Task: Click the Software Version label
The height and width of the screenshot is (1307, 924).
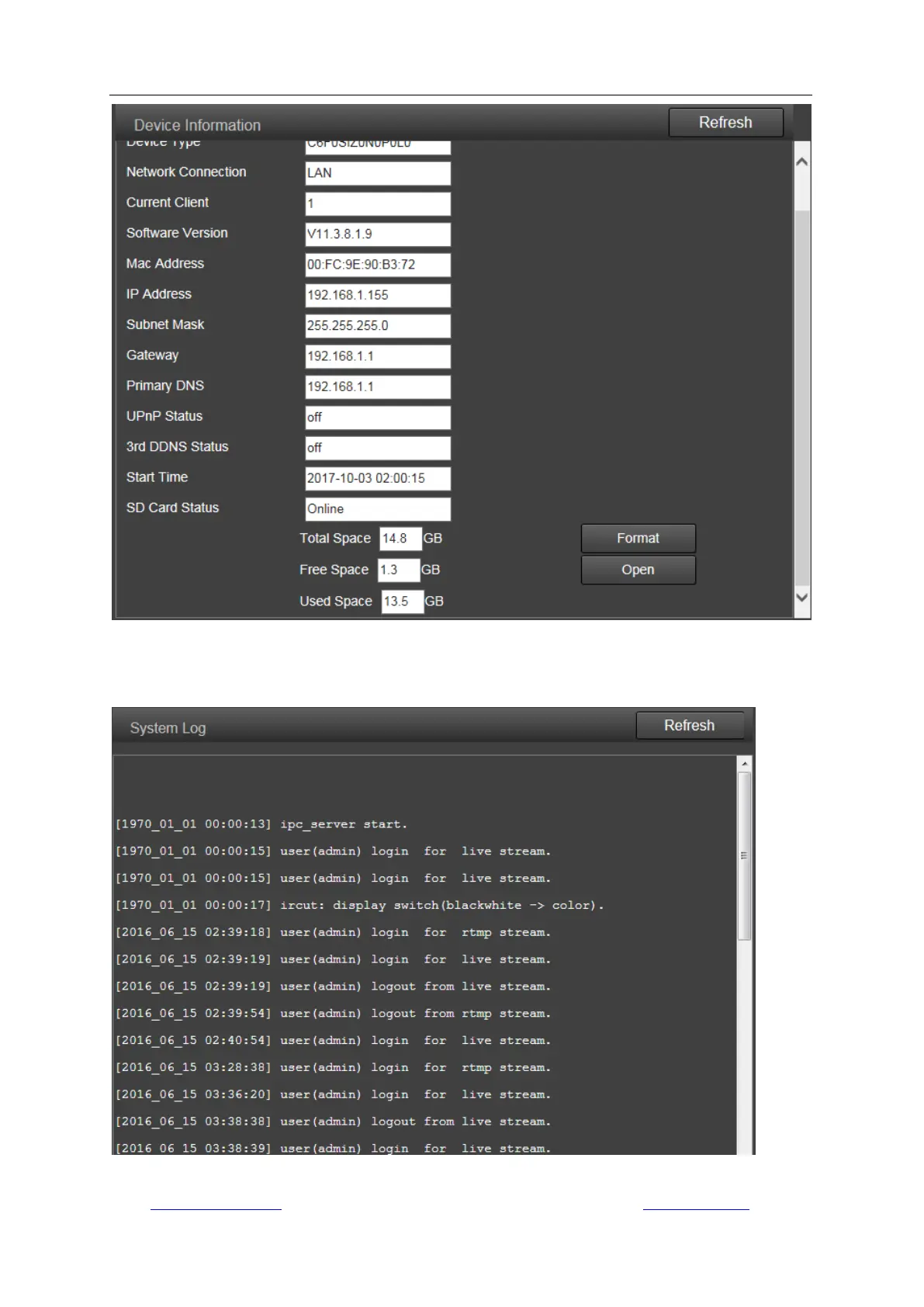Action: tap(177, 233)
